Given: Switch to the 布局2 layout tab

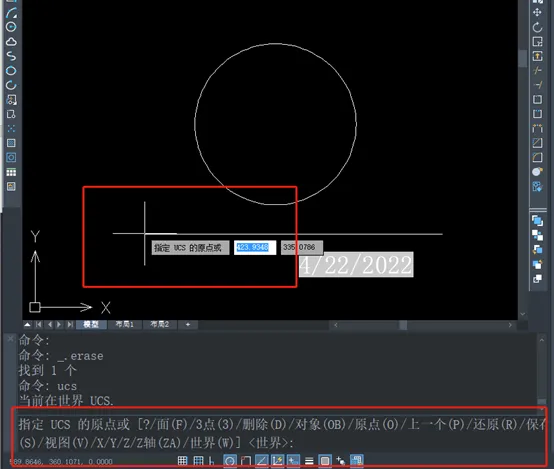Looking at the screenshot, I should click(x=159, y=324).
